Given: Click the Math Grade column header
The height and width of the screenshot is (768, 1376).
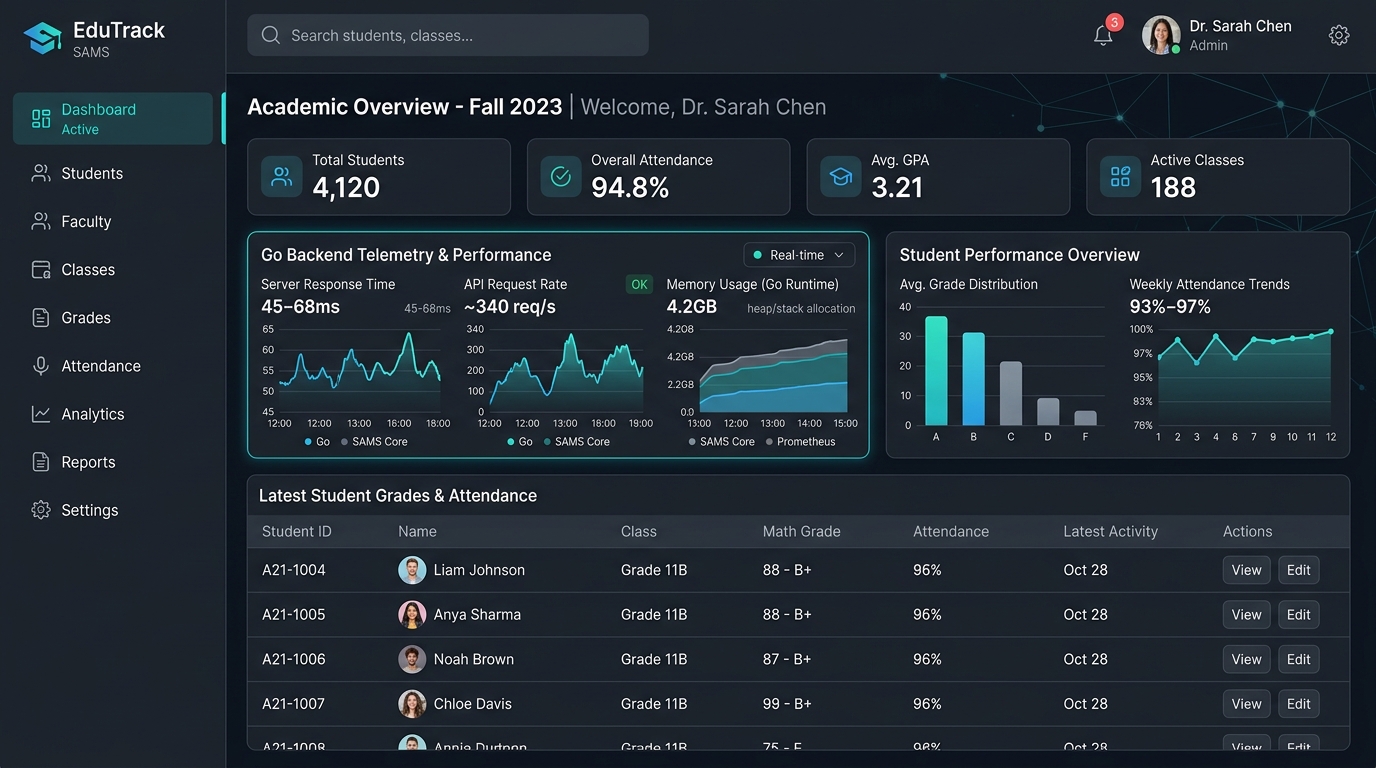Looking at the screenshot, I should [x=801, y=531].
